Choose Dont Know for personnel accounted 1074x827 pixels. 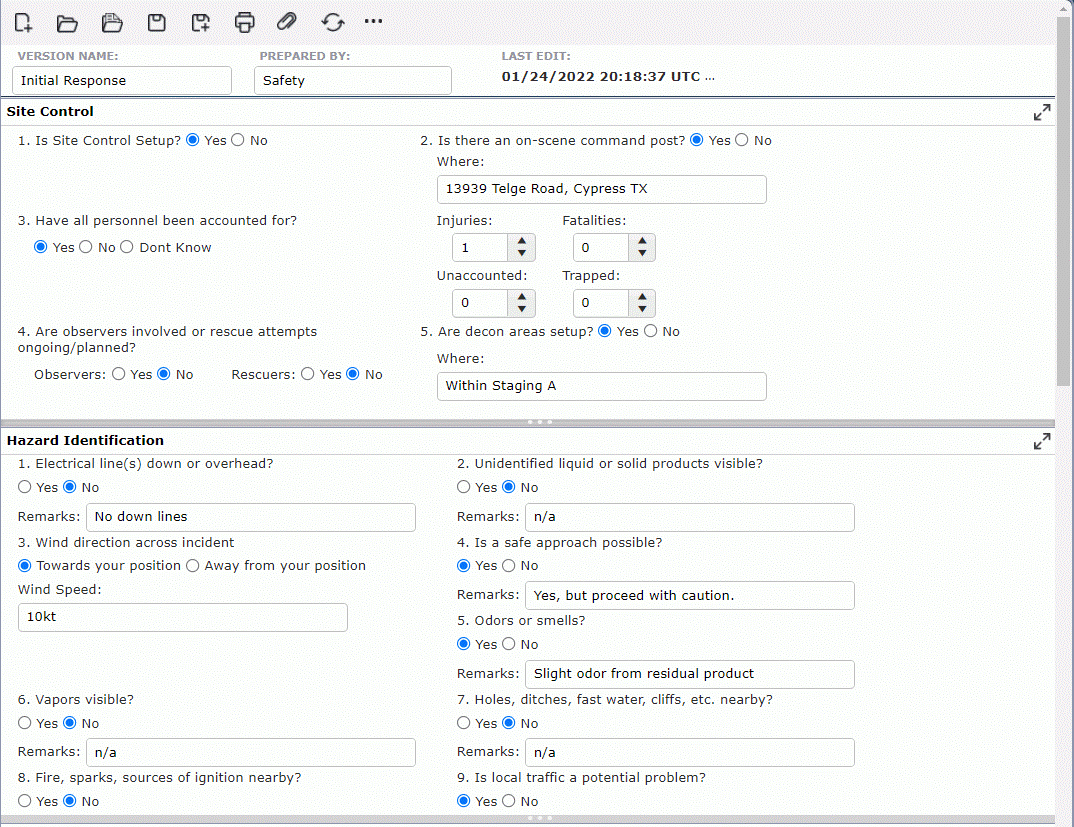pyautogui.click(x=127, y=247)
